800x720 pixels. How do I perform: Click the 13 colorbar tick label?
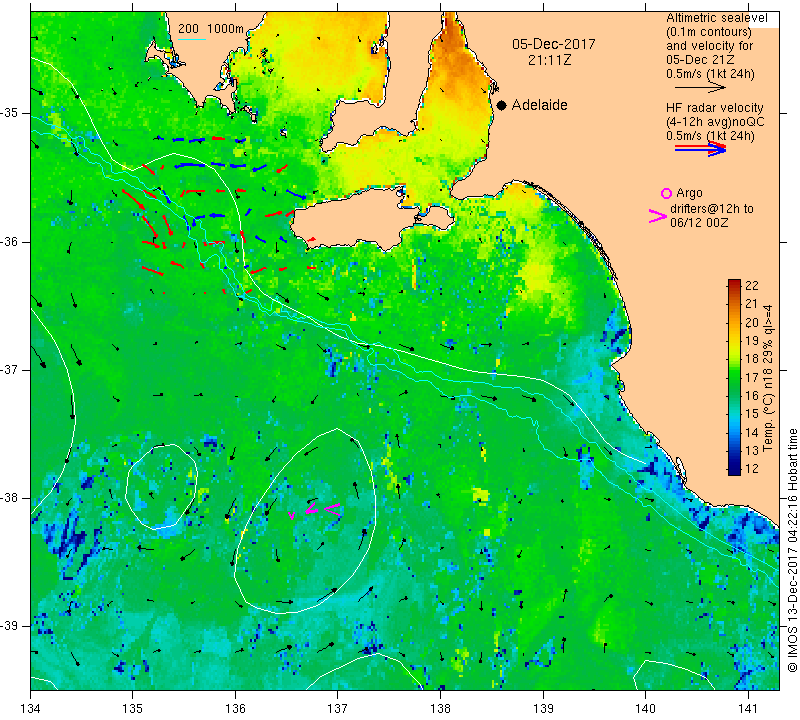(x=752, y=451)
